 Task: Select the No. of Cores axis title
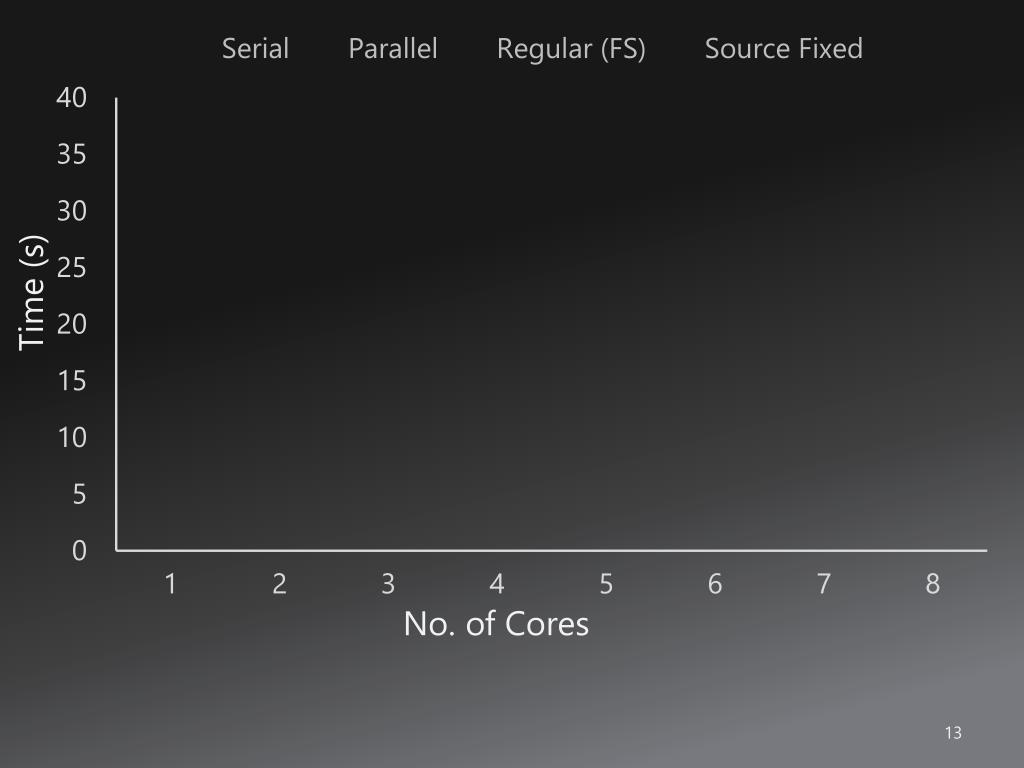pyautogui.click(x=496, y=624)
